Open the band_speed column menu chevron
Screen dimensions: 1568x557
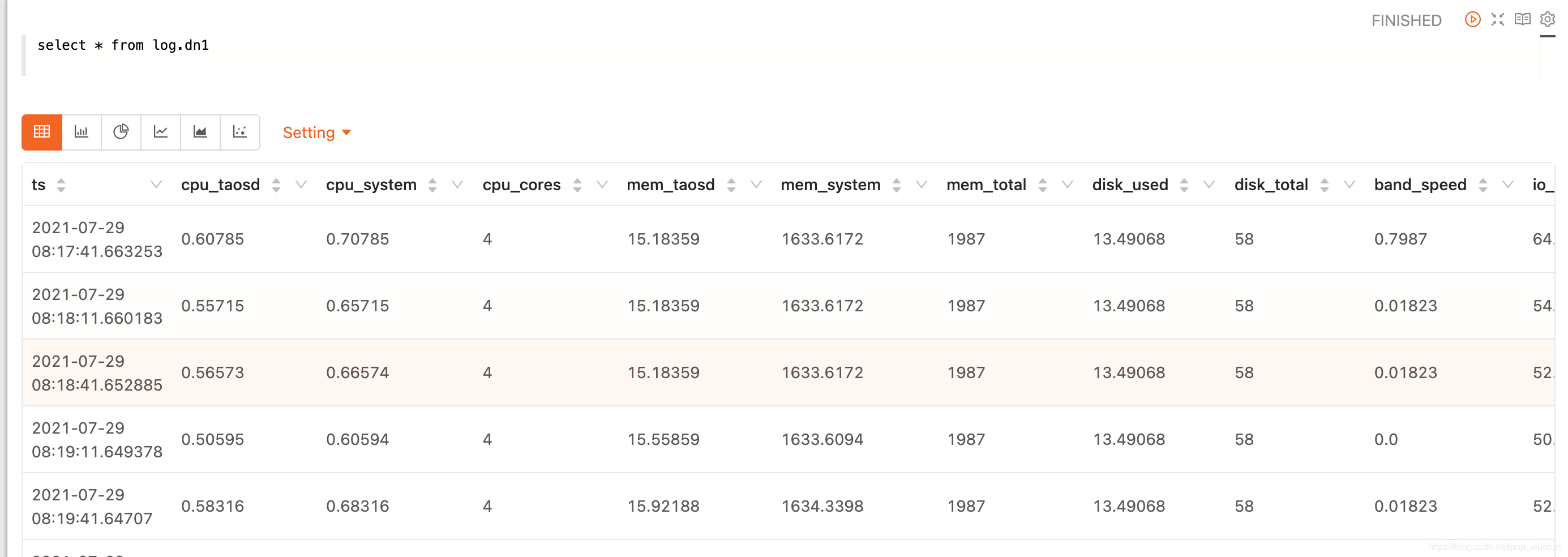point(1508,185)
